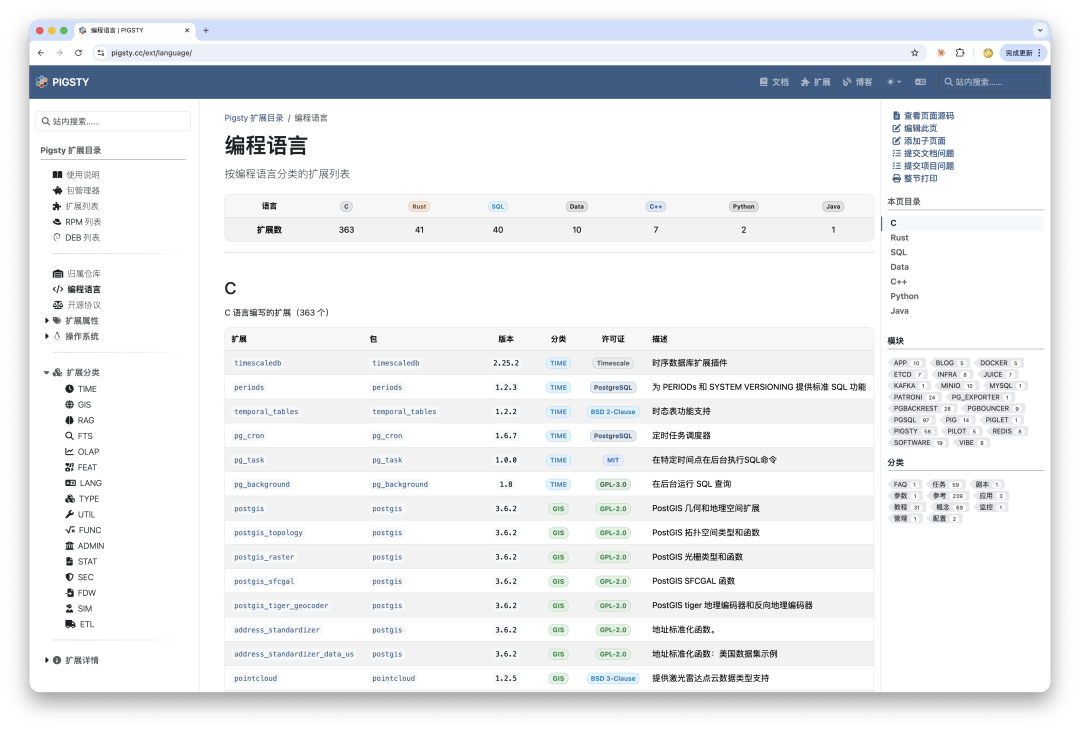Click the navbar 站内搜索 search field
The width and height of the screenshot is (1080, 731).
[992, 82]
